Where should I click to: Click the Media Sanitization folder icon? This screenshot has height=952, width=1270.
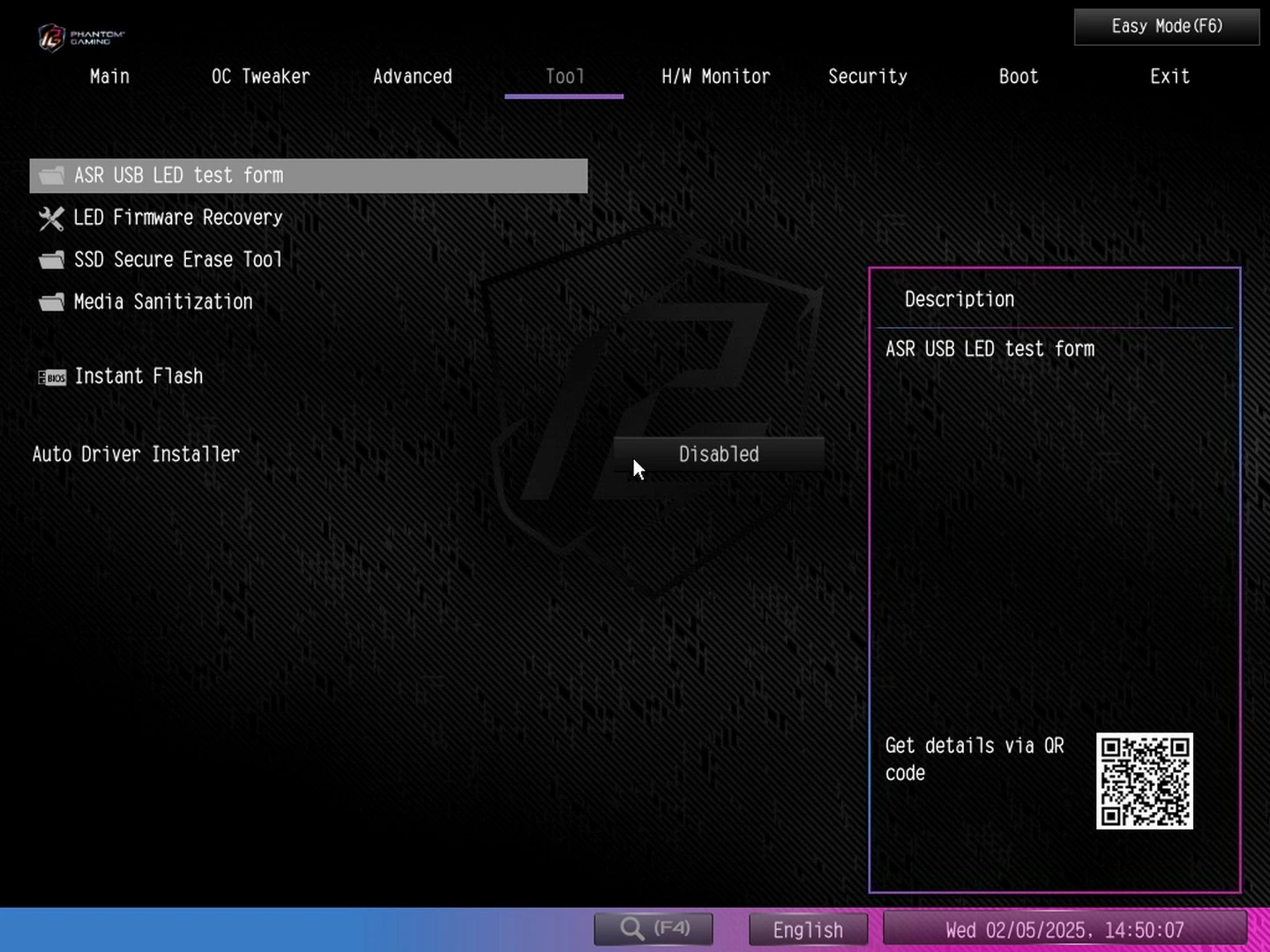(x=52, y=302)
